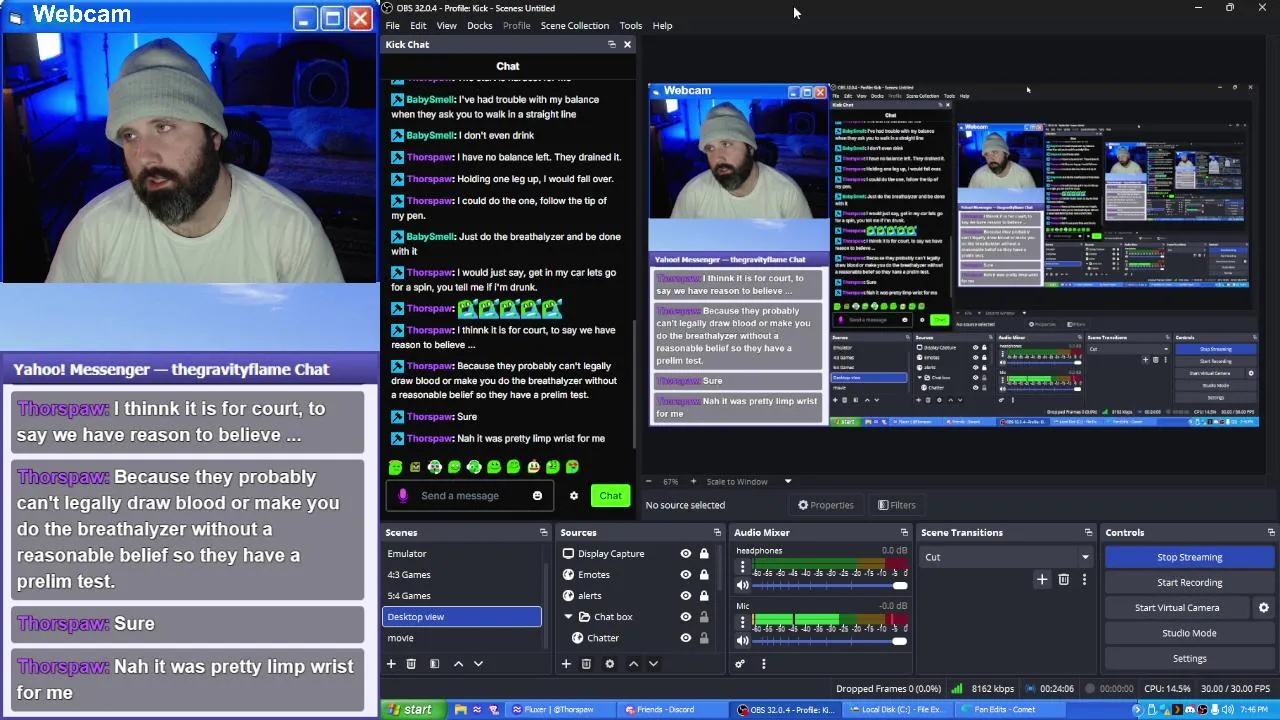
Task: Remove scene transition trash icon
Action: pyautogui.click(x=1063, y=579)
